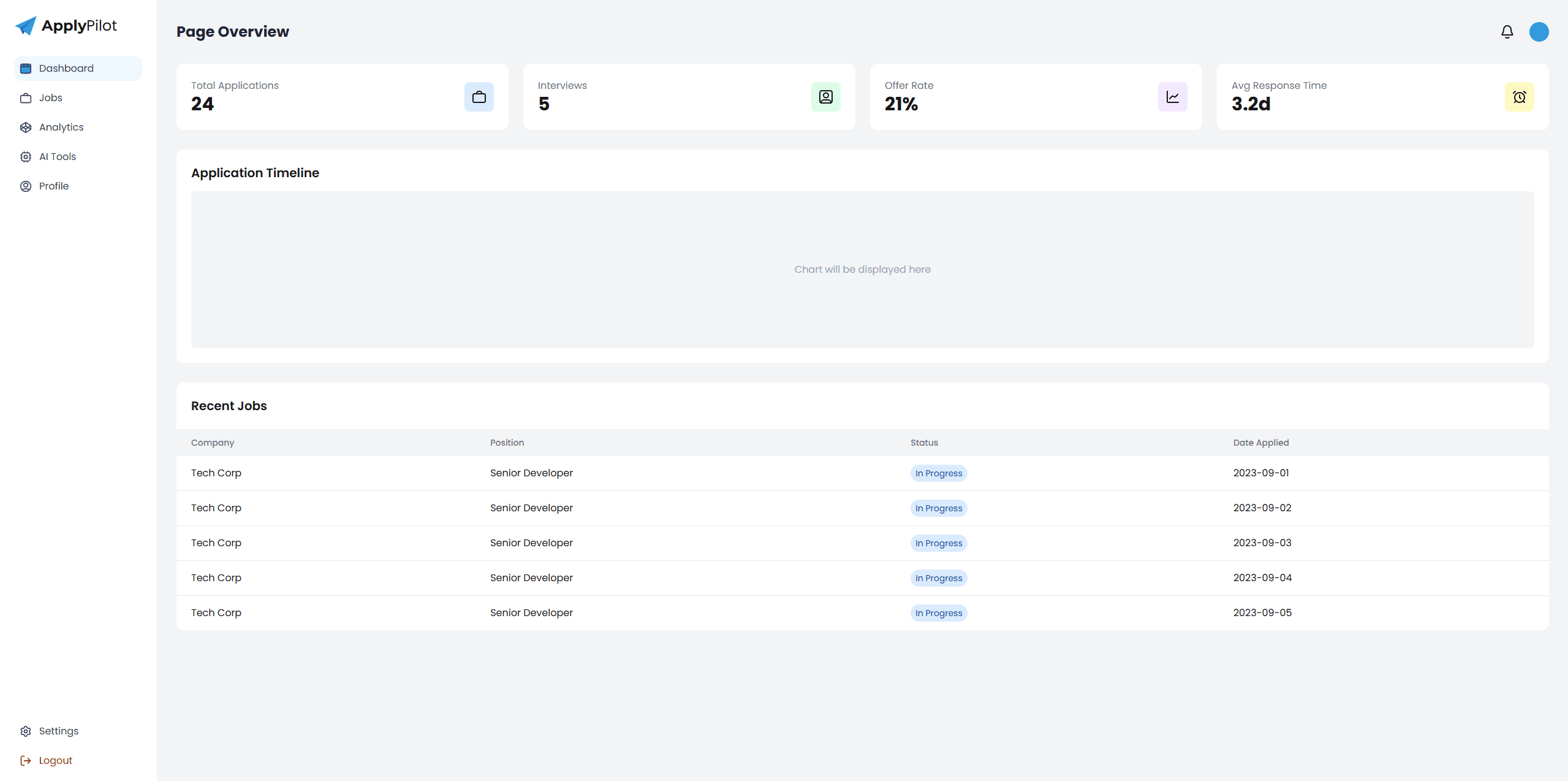Select the AI Tools gear icon in sidebar
This screenshot has width=1568, height=781.
point(25,156)
